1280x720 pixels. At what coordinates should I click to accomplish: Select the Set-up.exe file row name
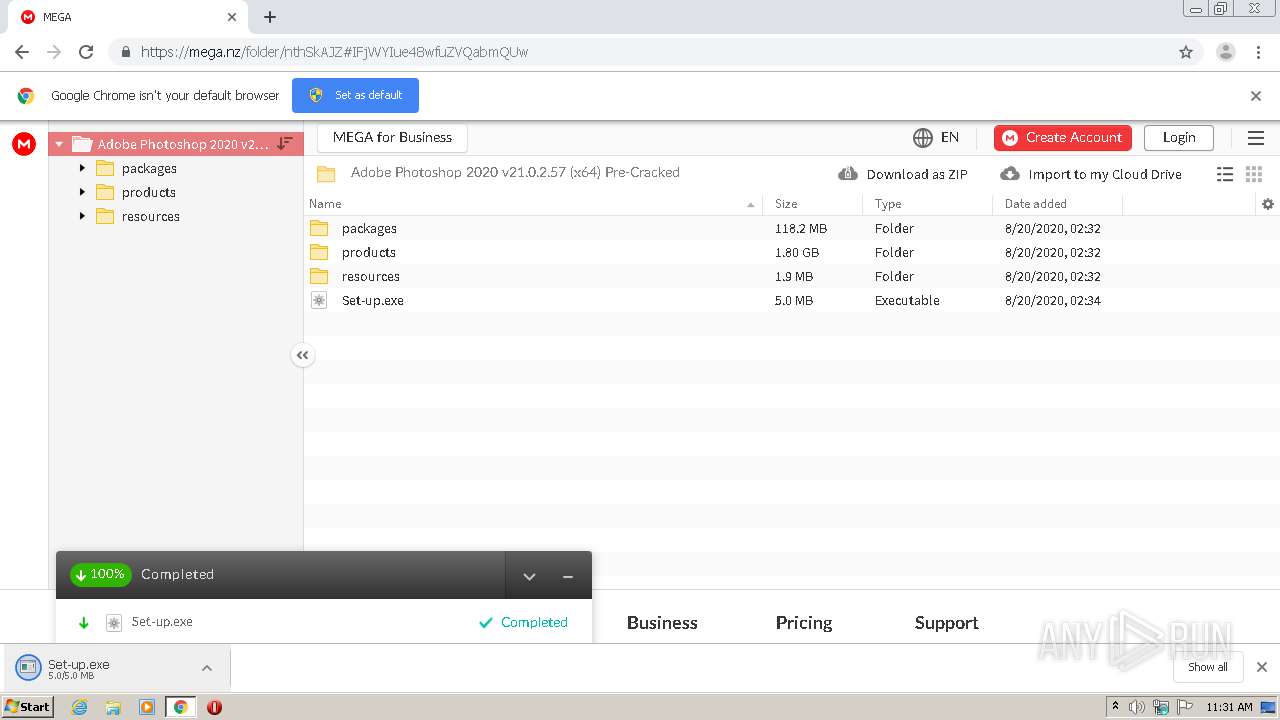373,300
